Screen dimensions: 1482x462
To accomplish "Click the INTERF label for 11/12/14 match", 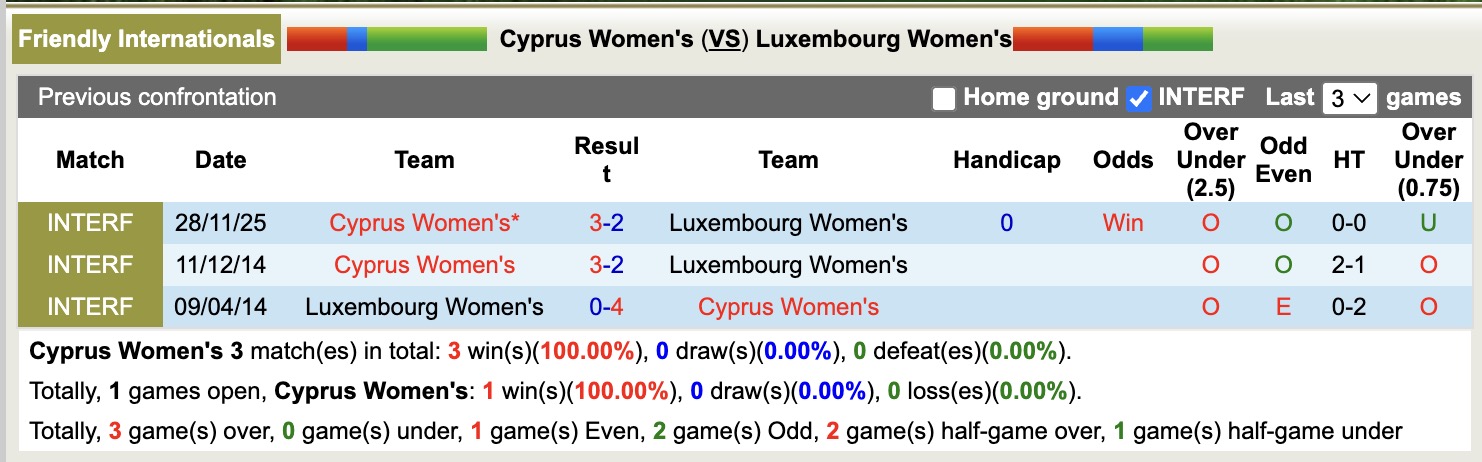I will pyautogui.click(x=90, y=265).
